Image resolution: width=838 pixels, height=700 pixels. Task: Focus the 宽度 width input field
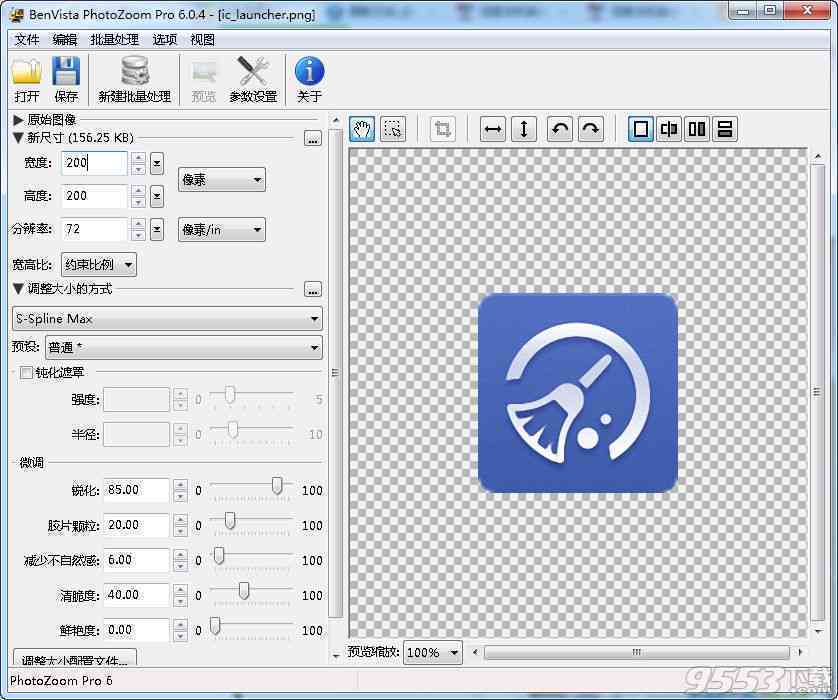pyautogui.click(x=95, y=163)
